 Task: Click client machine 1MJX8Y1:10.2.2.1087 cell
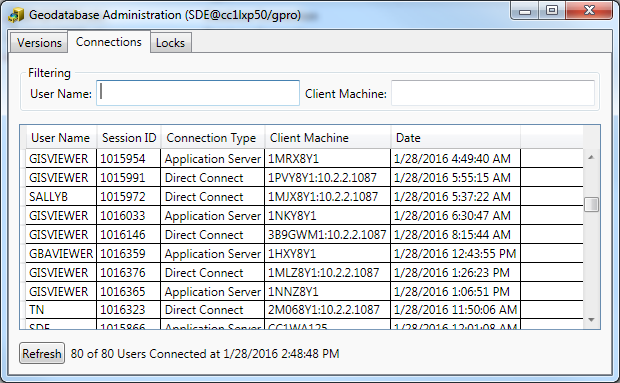[327, 196]
